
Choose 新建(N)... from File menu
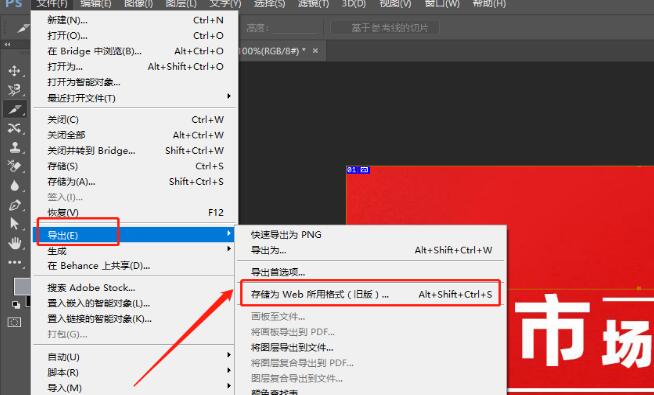point(135,20)
